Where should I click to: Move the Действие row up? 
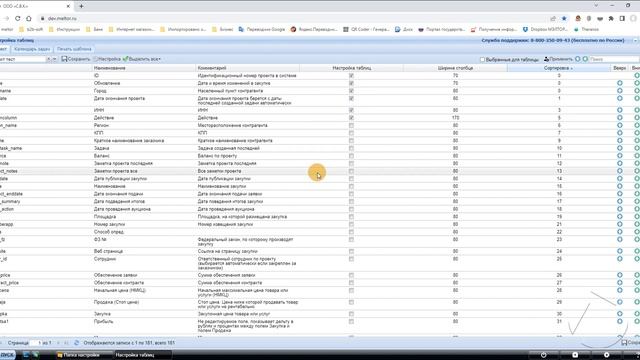point(620,118)
